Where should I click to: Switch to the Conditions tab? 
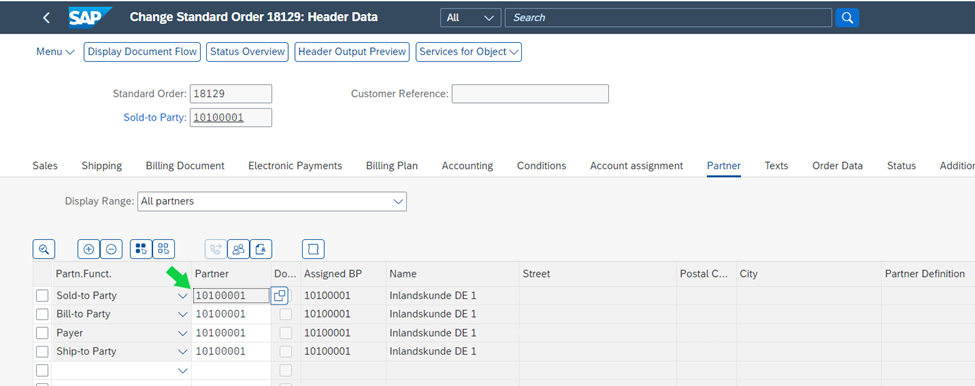[542, 166]
